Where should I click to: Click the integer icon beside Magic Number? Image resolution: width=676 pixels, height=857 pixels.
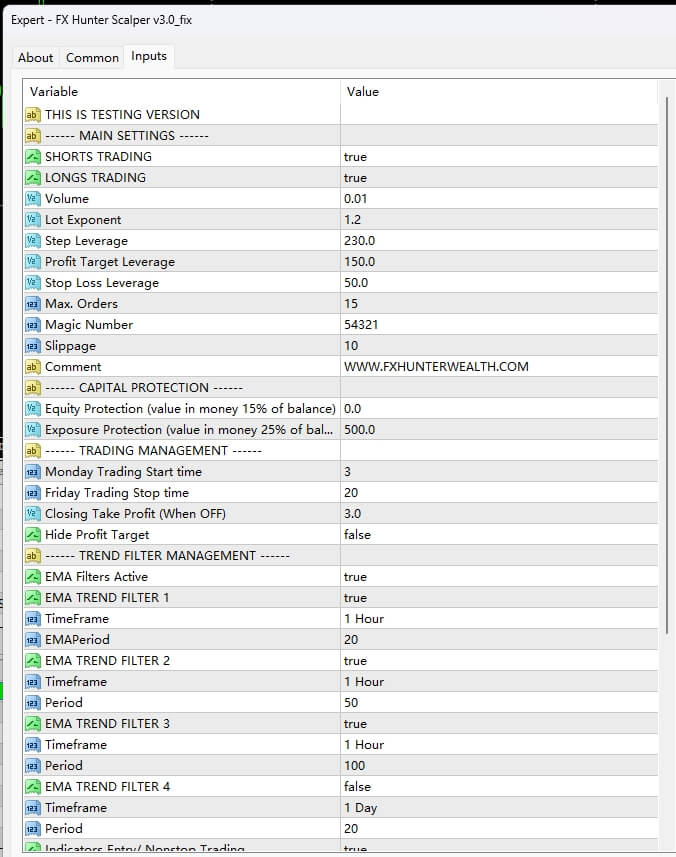(33, 325)
